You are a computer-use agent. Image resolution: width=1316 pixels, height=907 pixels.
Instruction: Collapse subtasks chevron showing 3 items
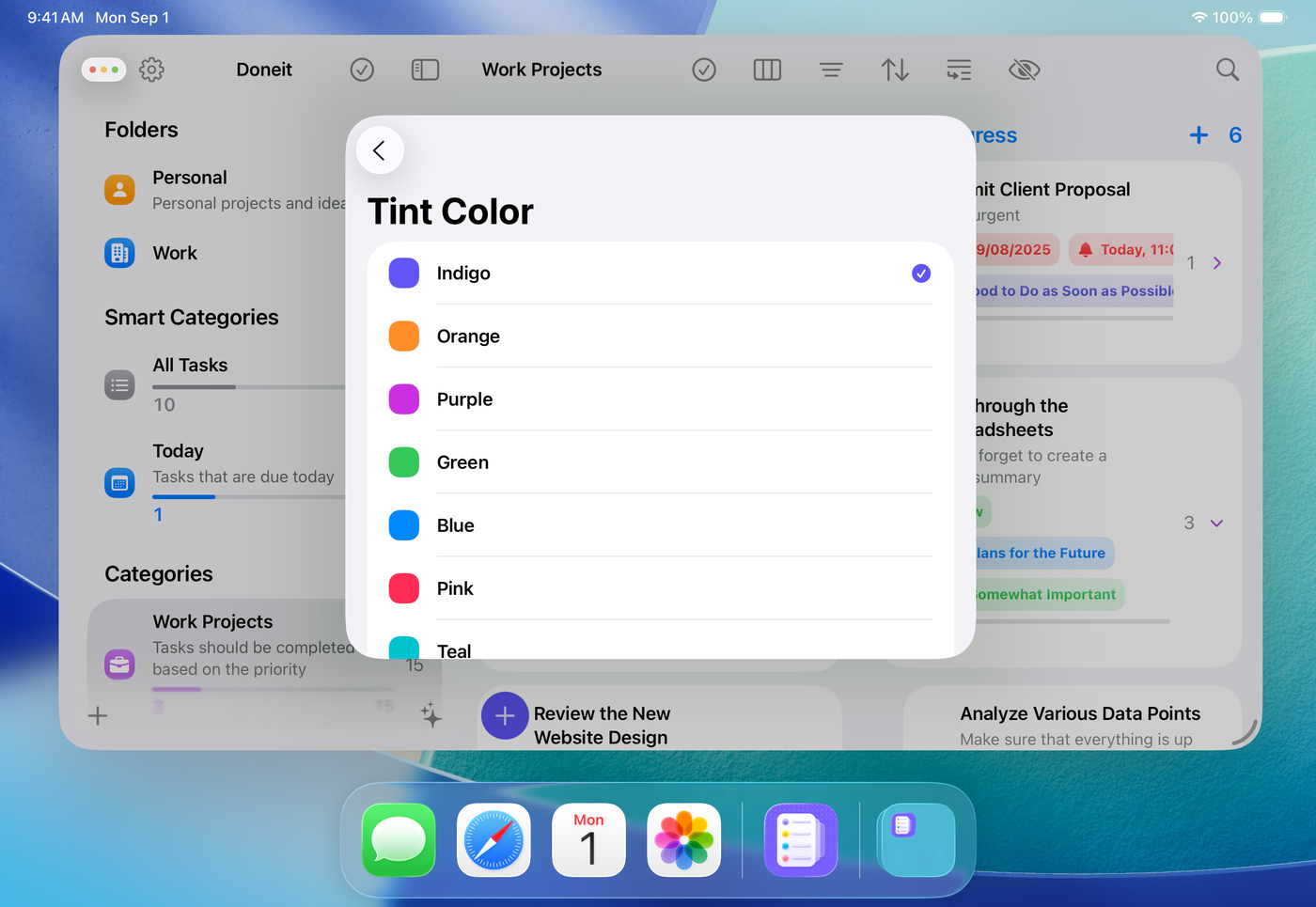(1216, 524)
